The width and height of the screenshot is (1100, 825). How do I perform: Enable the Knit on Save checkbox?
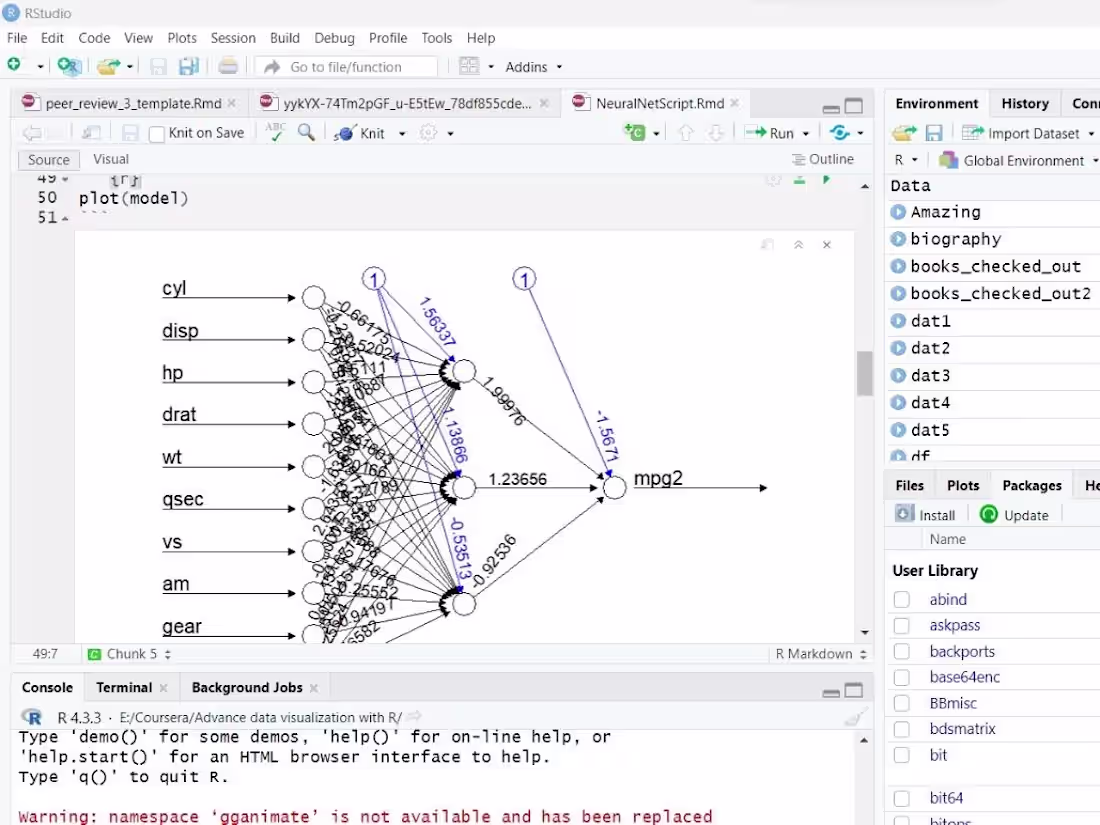[157, 132]
